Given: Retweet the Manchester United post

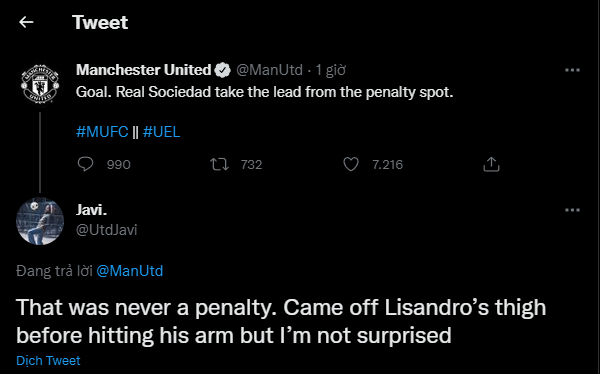Looking at the screenshot, I should [220, 165].
